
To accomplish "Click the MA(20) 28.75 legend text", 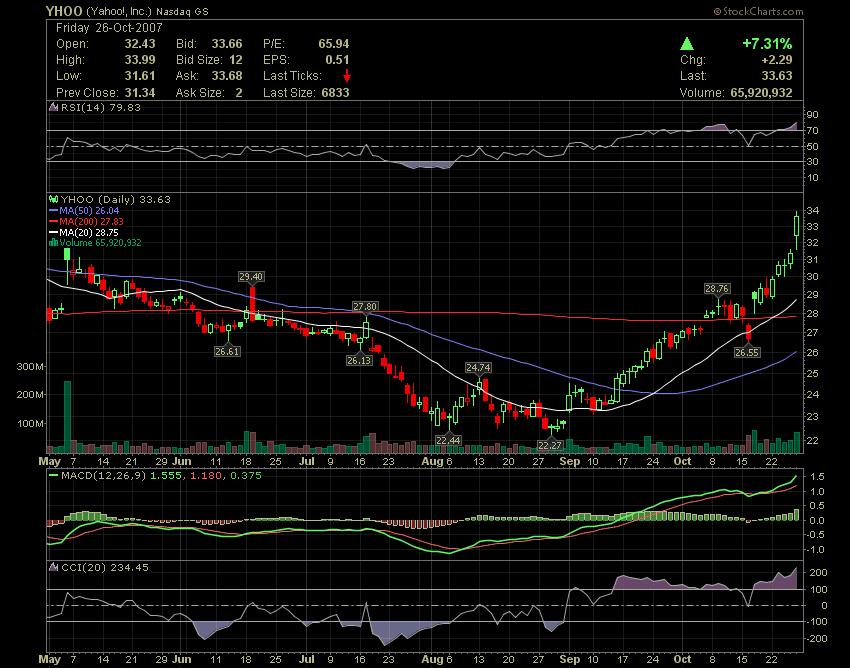I will pyautogui.click(x=89, y=232).
